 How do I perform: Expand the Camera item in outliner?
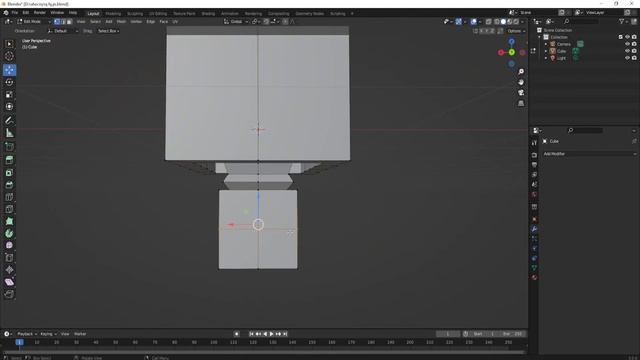(546, 44)
